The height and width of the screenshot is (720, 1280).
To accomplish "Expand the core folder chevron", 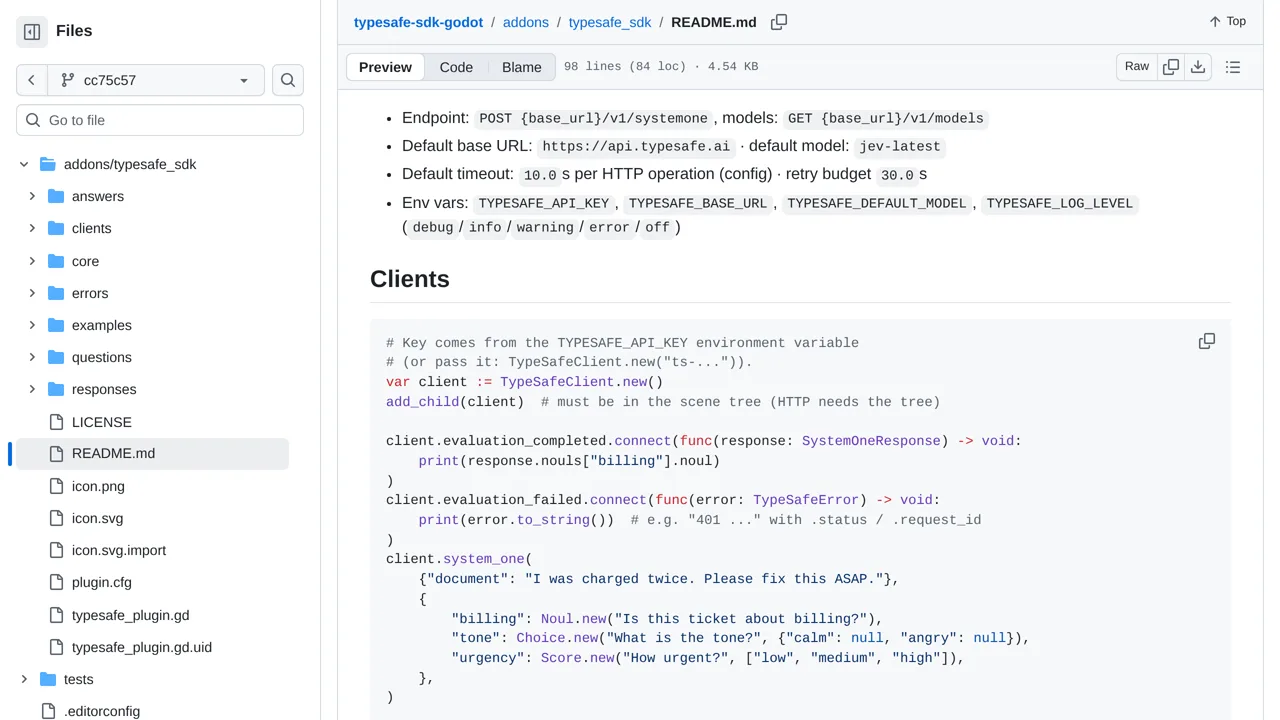I will (32, 261).
